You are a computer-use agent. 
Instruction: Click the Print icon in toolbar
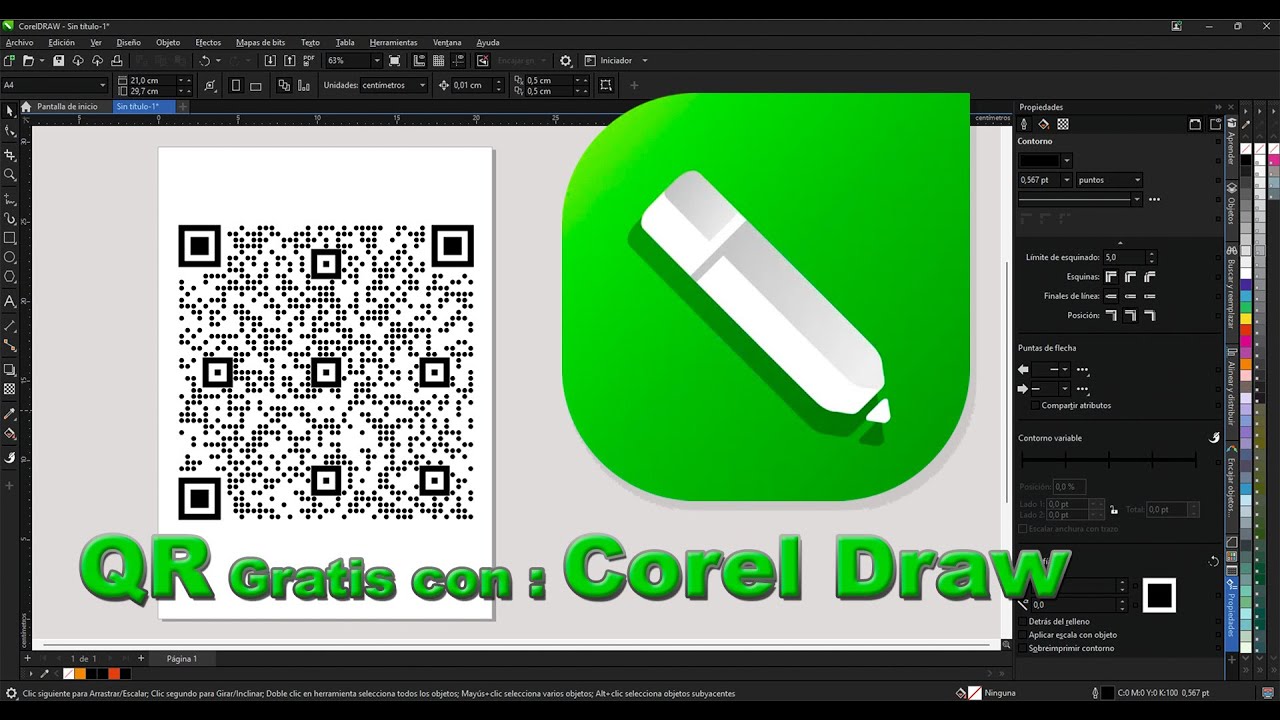coord(117,61)
